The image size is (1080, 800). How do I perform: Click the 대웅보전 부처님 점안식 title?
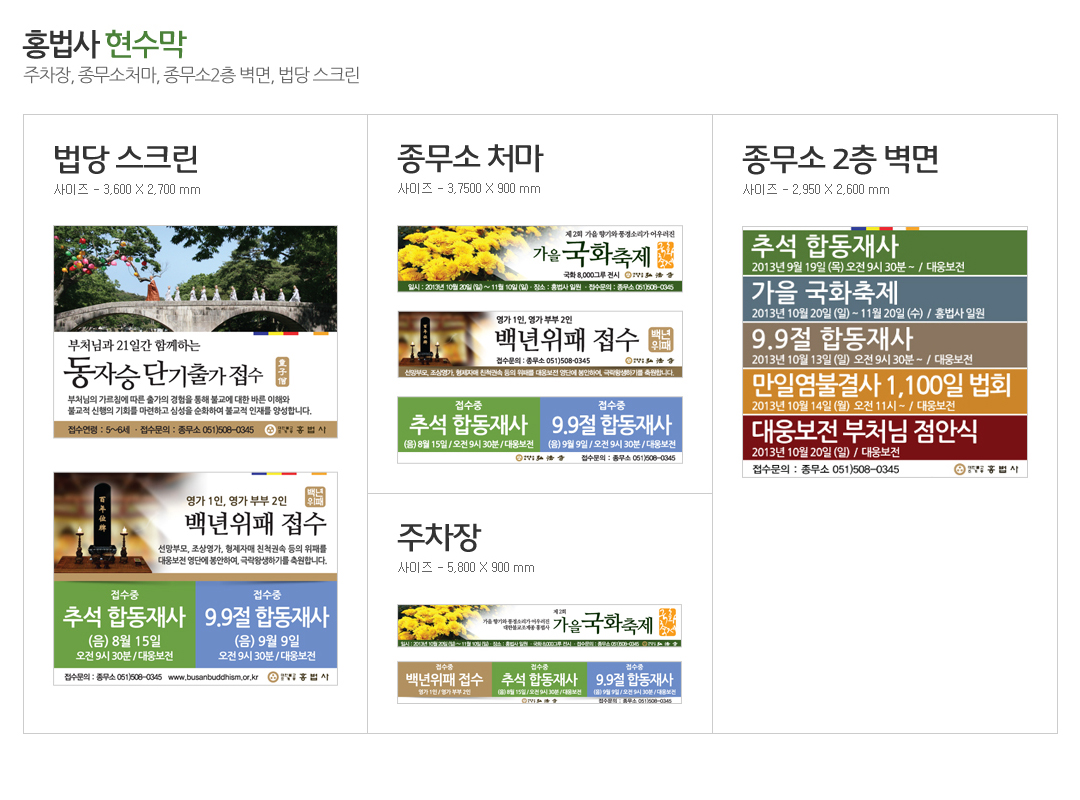tap(864, 431)
